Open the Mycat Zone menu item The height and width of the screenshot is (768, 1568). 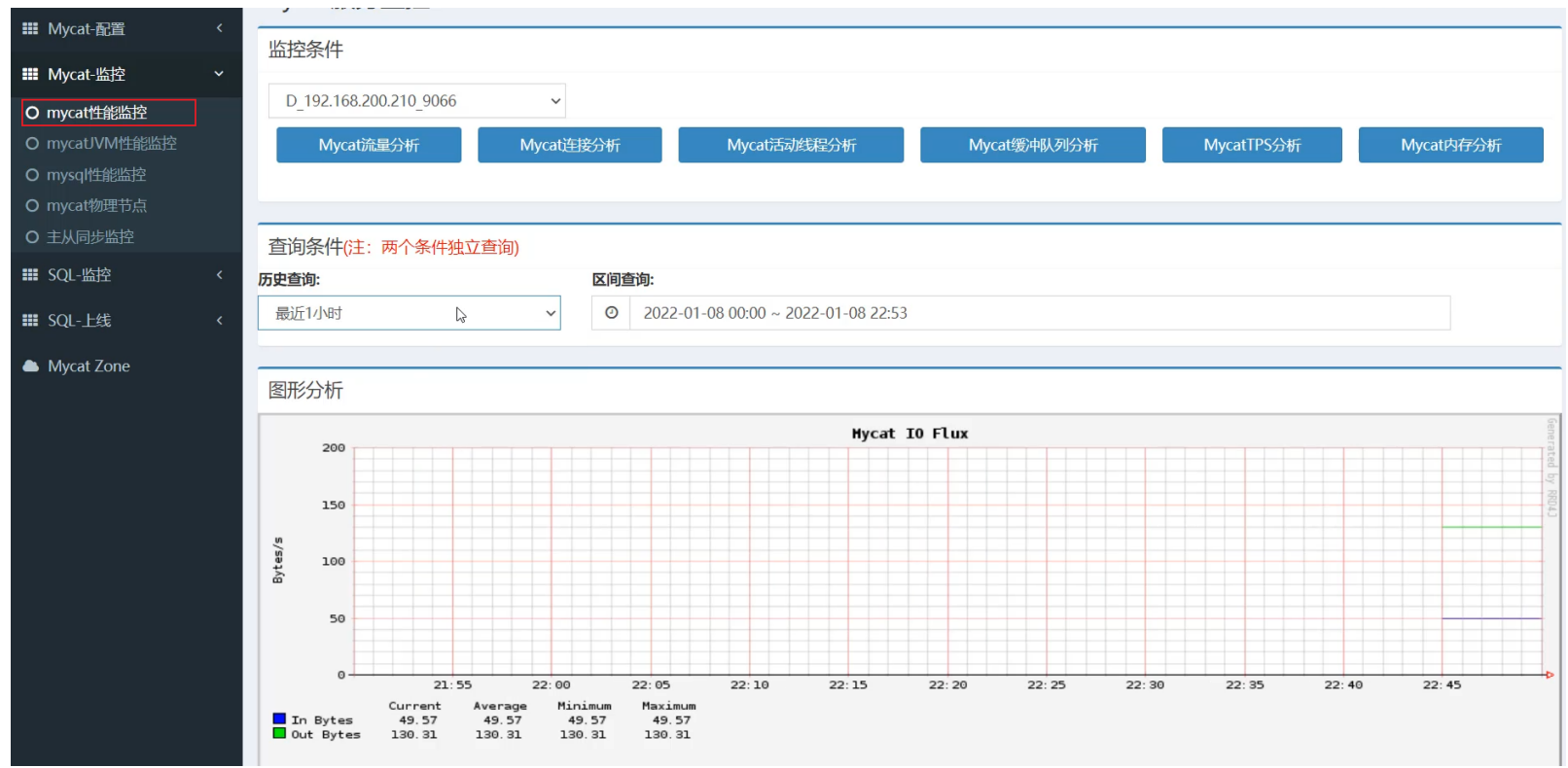pyautogui.click(x=89, y=367)
